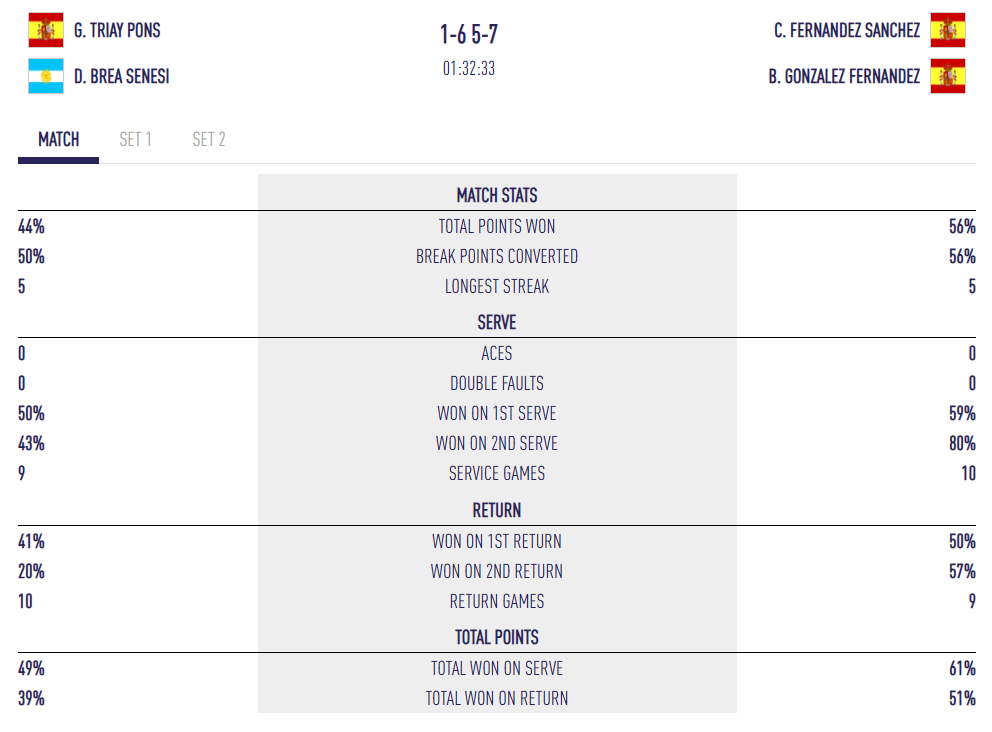Image resolution: width=992 pixels, height=732 pixels.
Task: Select the BREAK POINTS CONVERTED row label
Action: pyautogui.click(x=497, y=257)
